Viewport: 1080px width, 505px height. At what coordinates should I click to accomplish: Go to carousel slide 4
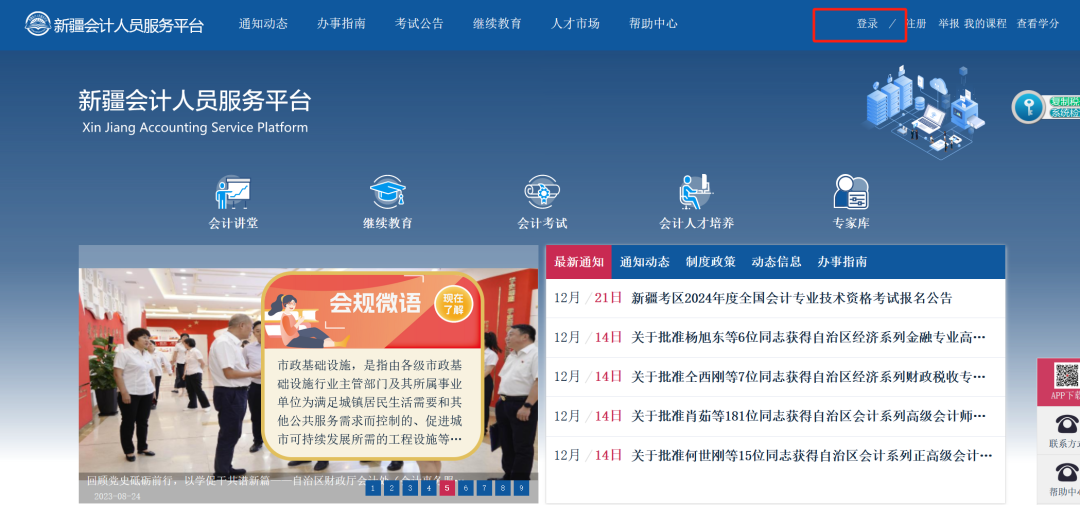[x=428, y=488]
